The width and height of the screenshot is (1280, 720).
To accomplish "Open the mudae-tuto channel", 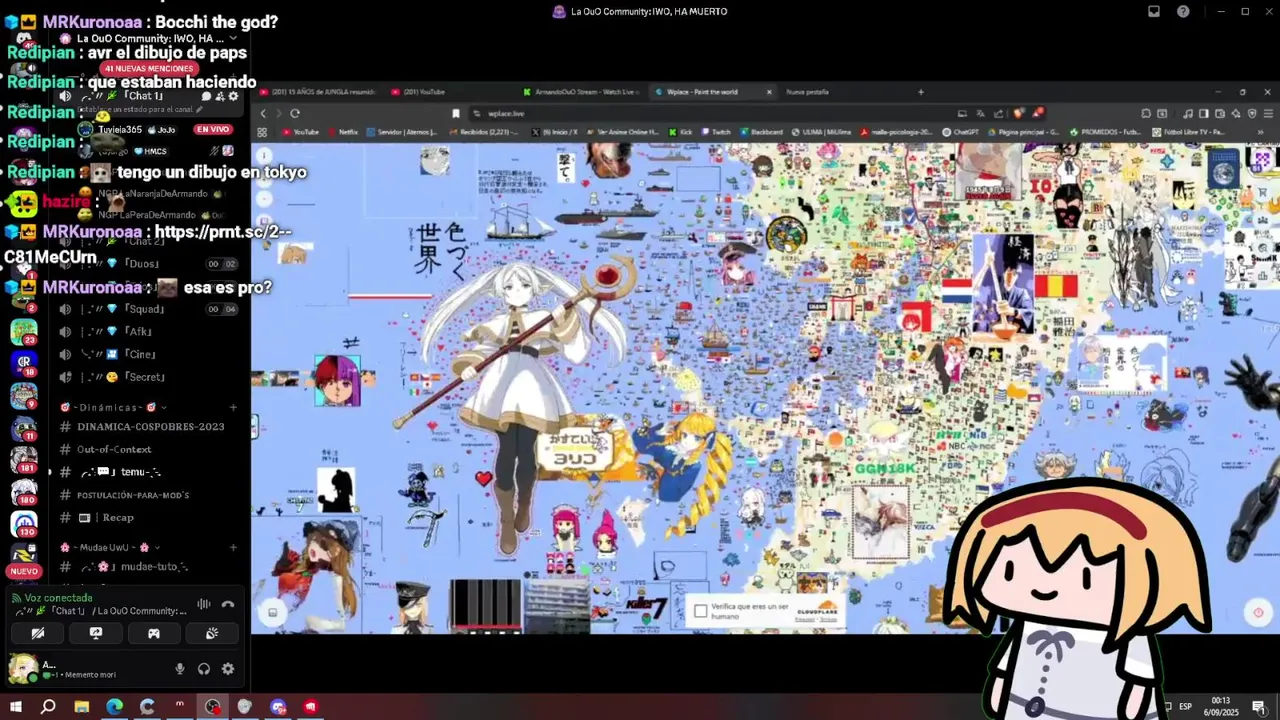I will (x=148, y=566).
